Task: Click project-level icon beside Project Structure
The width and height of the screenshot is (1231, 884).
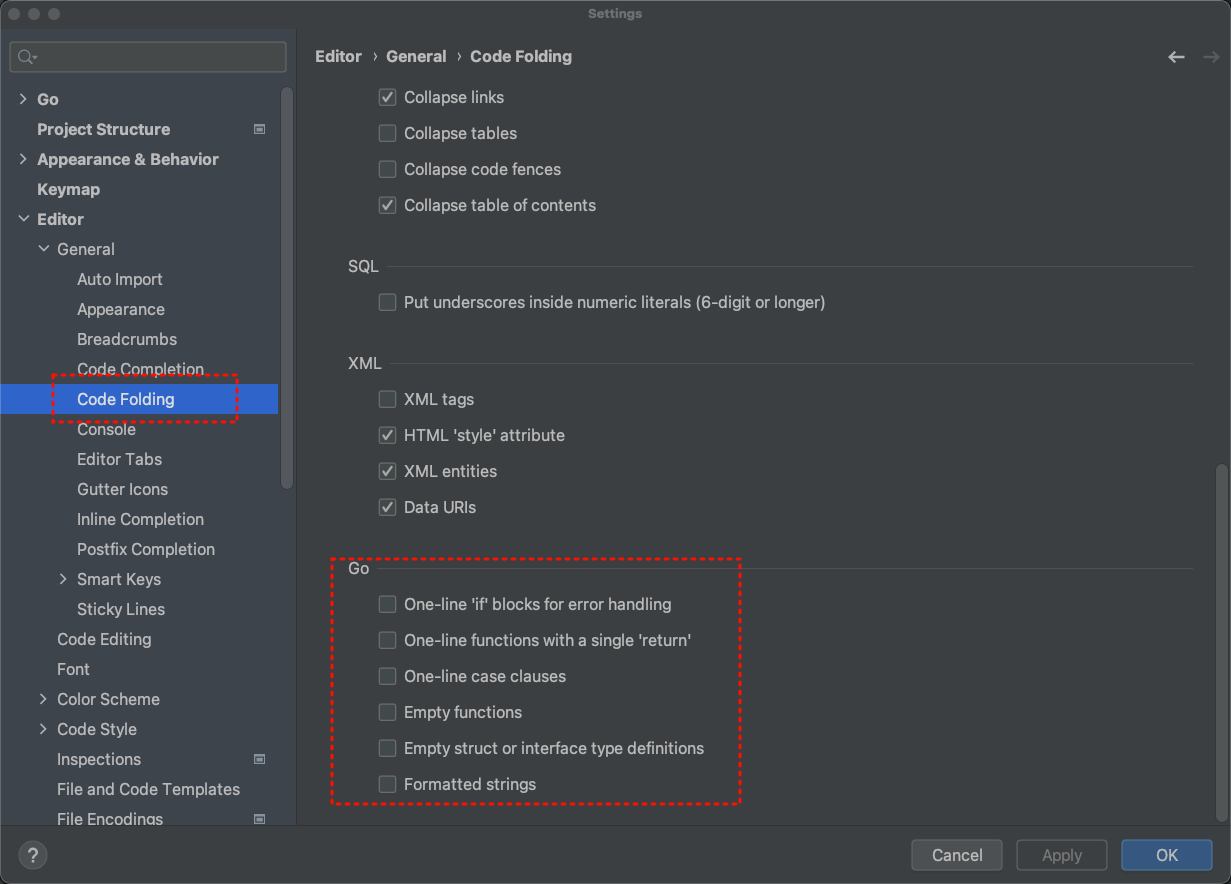Action: pyautogui.click(x=260, y=129)
